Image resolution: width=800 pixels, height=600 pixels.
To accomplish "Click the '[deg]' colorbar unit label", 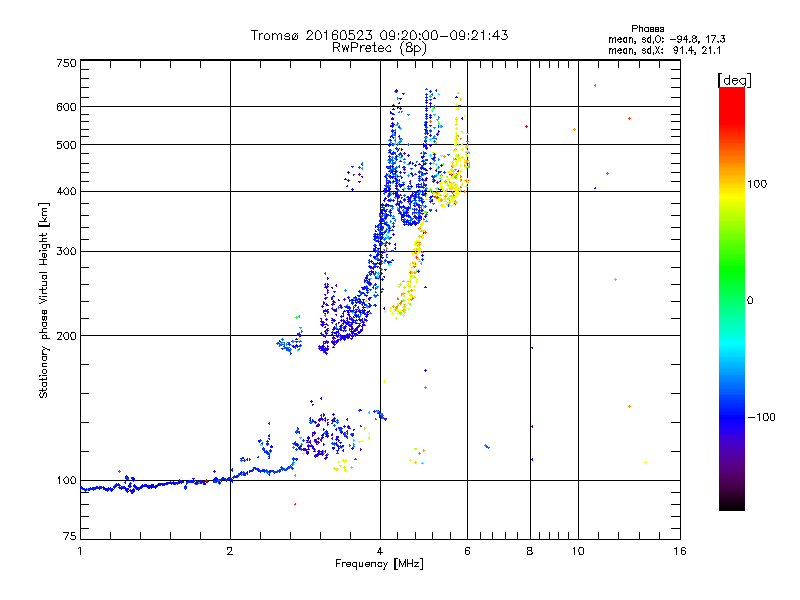I will tap(734, 80).
